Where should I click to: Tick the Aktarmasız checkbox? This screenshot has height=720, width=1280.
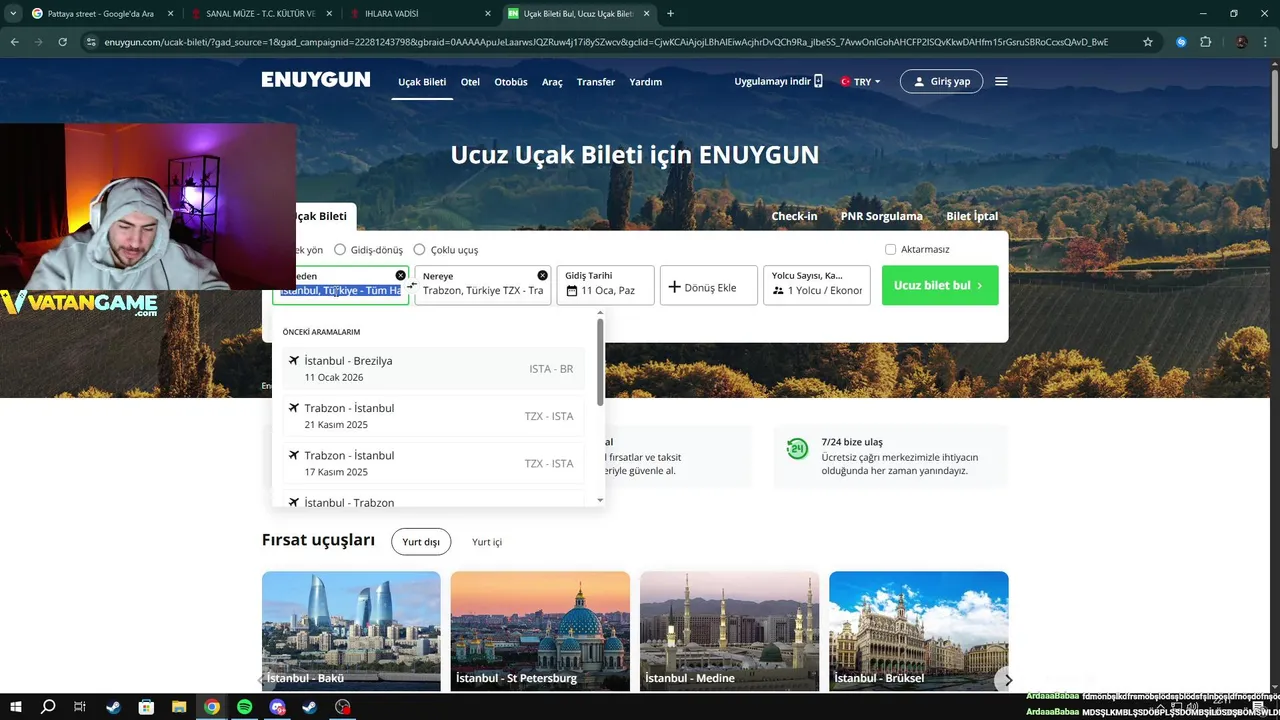pyautogui.click(x=890, y=249)
